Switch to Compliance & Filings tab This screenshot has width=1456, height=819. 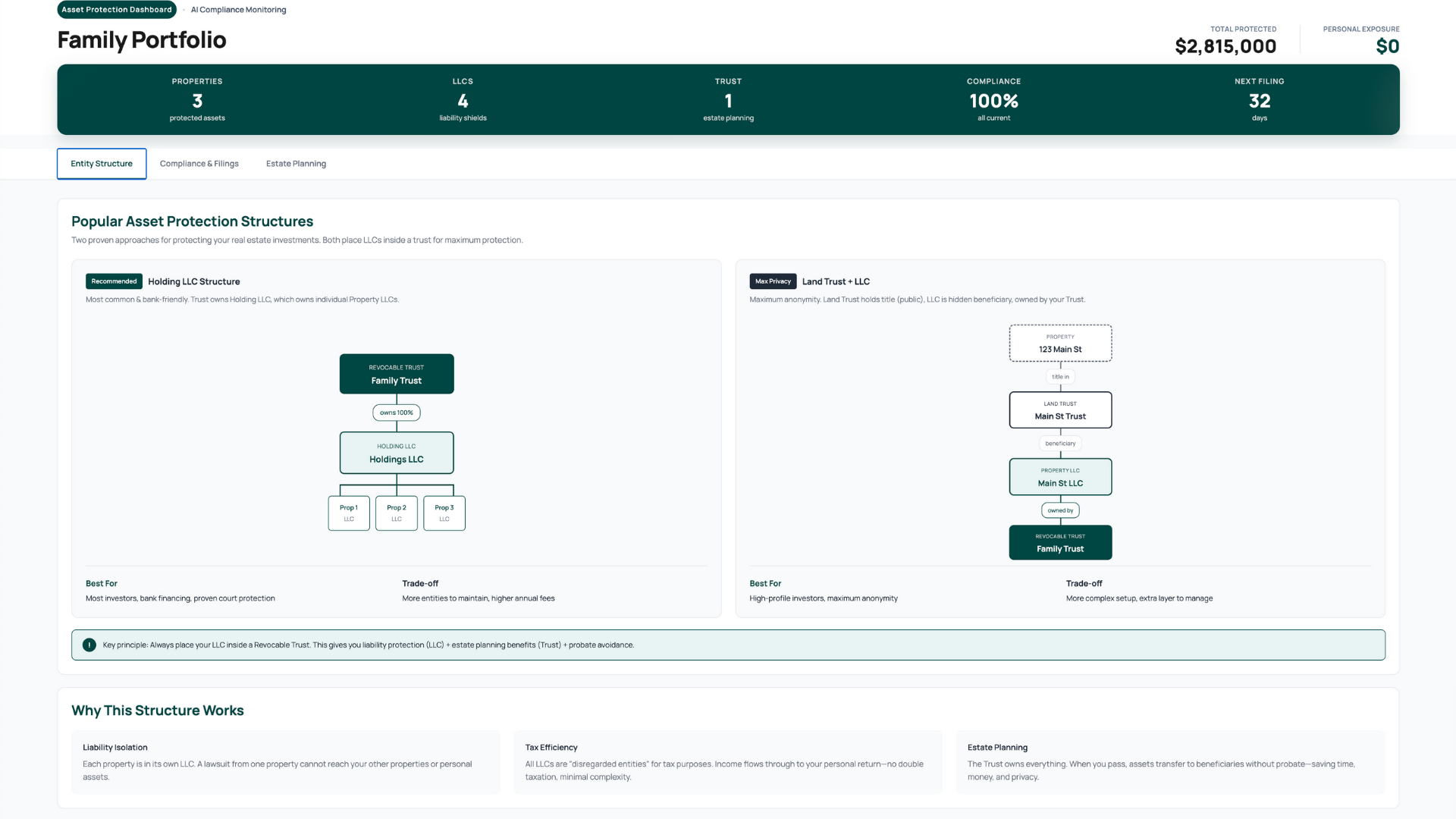tap(199, 164)
